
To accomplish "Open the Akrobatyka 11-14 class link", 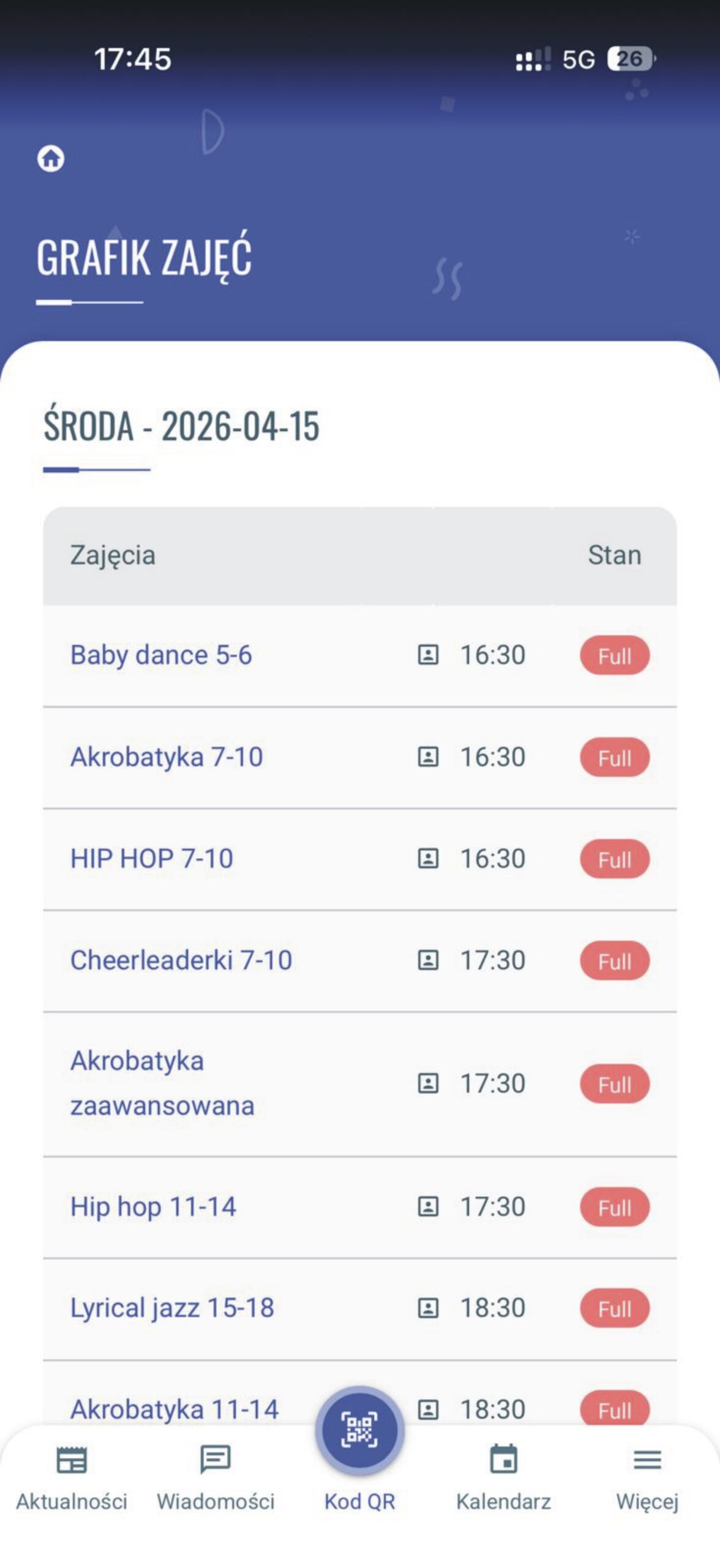I will point(174,1409).
